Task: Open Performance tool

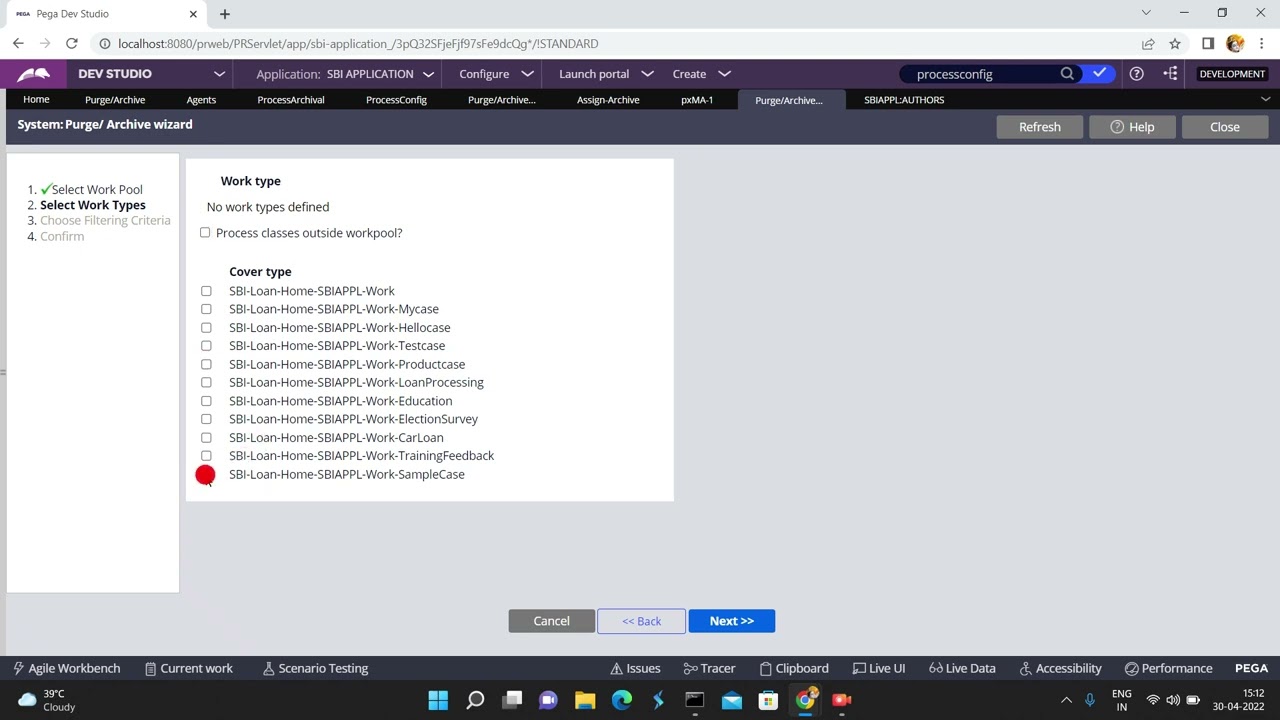Action: (x=1168, y=668)
